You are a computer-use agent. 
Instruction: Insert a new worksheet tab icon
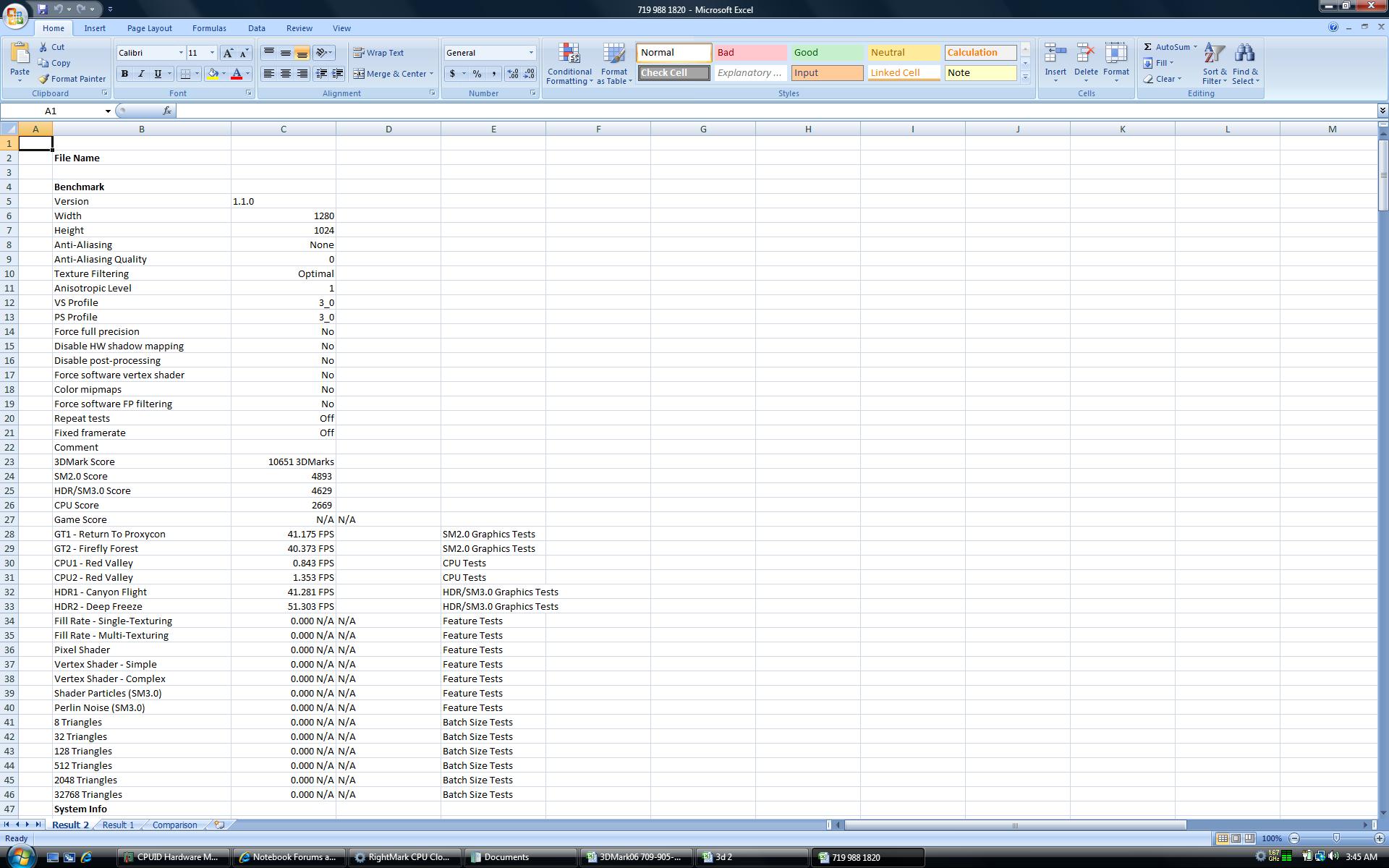(220, 825)
